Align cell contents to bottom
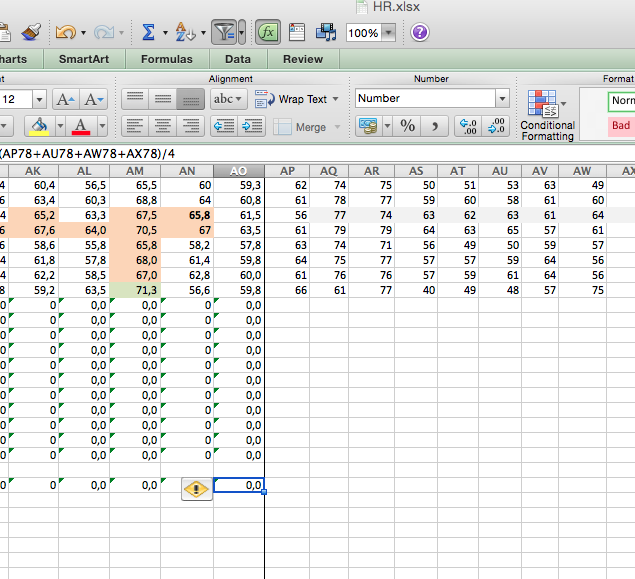This screenshot has height=579, width=635. pos(191,99)
